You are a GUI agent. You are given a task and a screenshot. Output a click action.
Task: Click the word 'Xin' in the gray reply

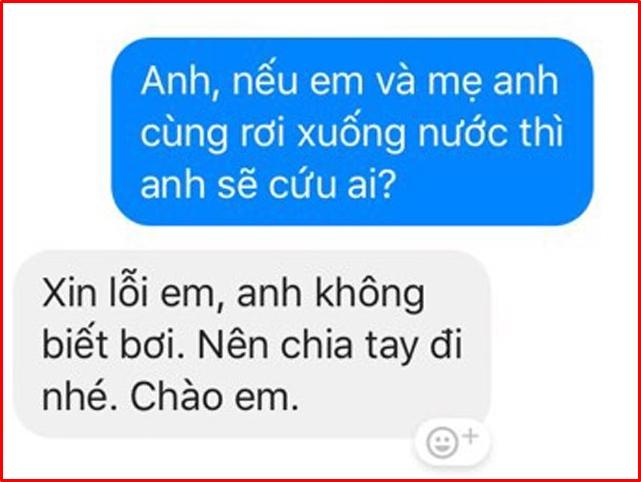pyautogui.click(x=69, y=294)
